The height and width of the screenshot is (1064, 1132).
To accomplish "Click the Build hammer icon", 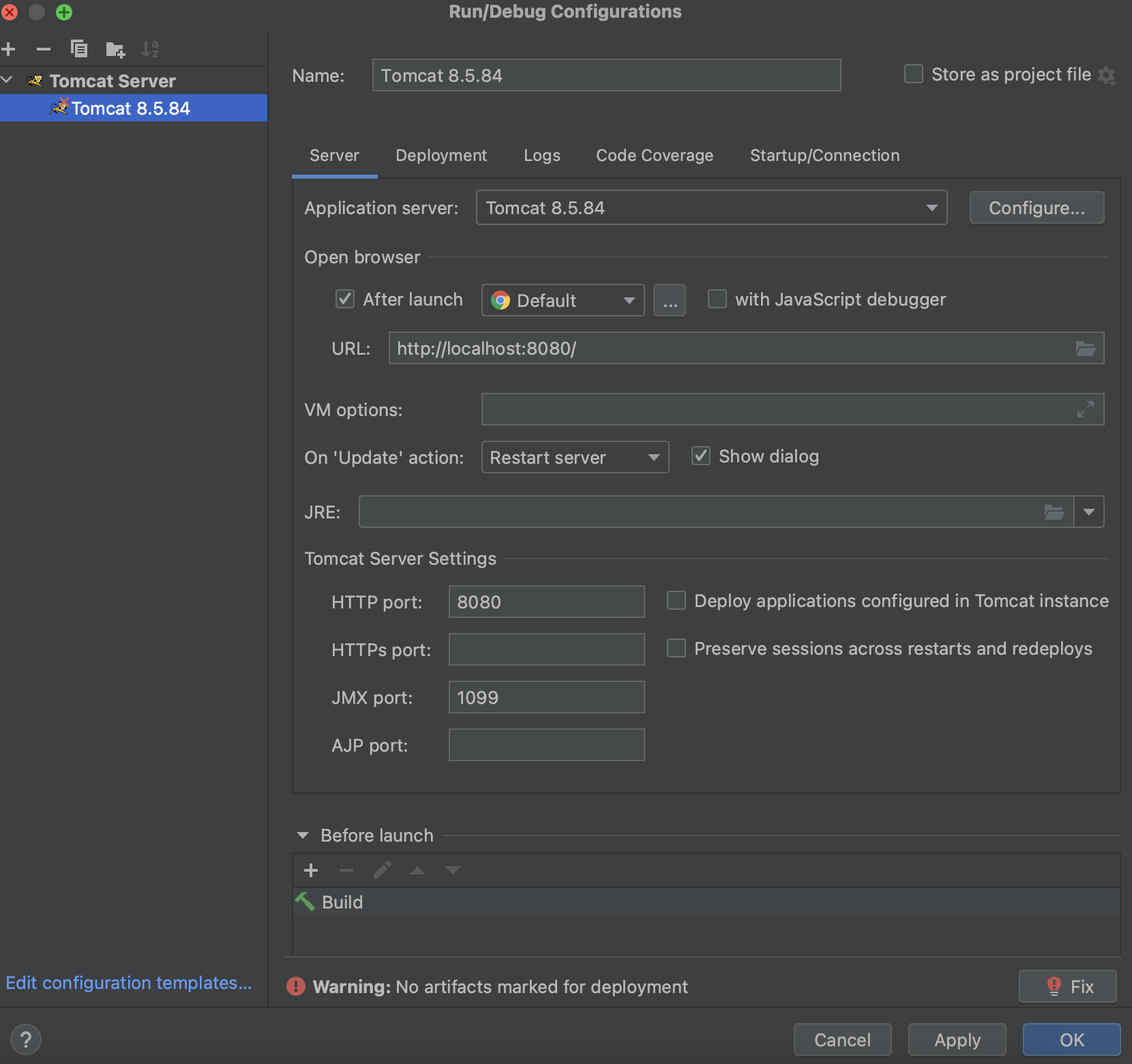I will coord(305,902).
